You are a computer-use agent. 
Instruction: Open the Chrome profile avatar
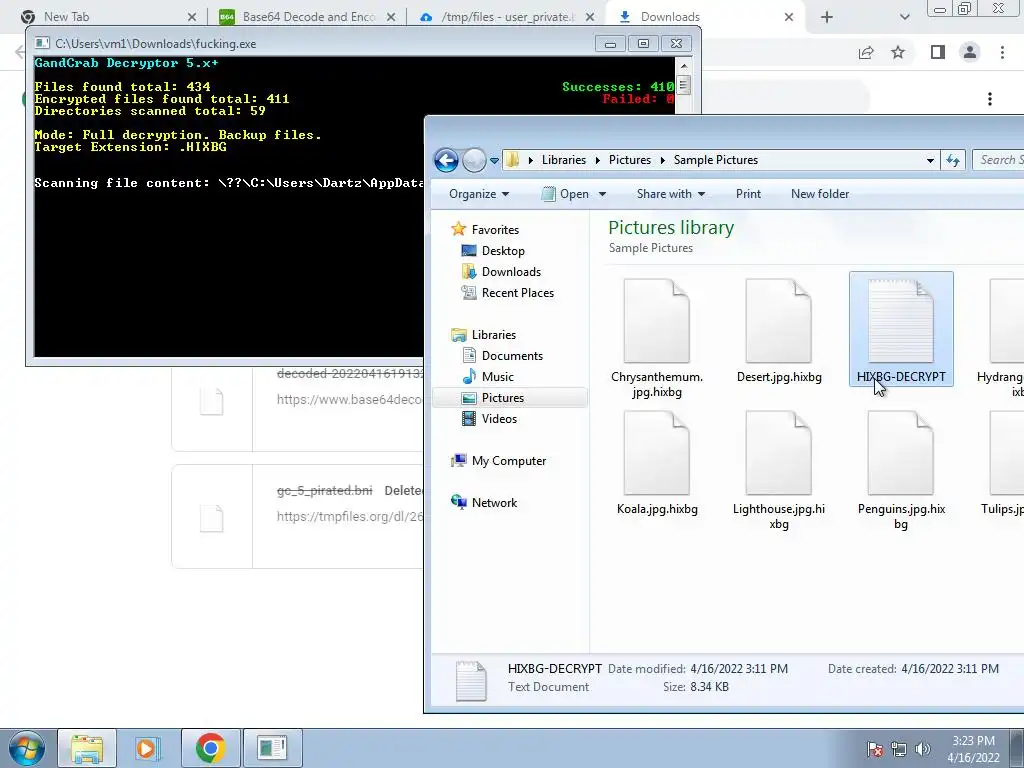click(x=970, y=53)
